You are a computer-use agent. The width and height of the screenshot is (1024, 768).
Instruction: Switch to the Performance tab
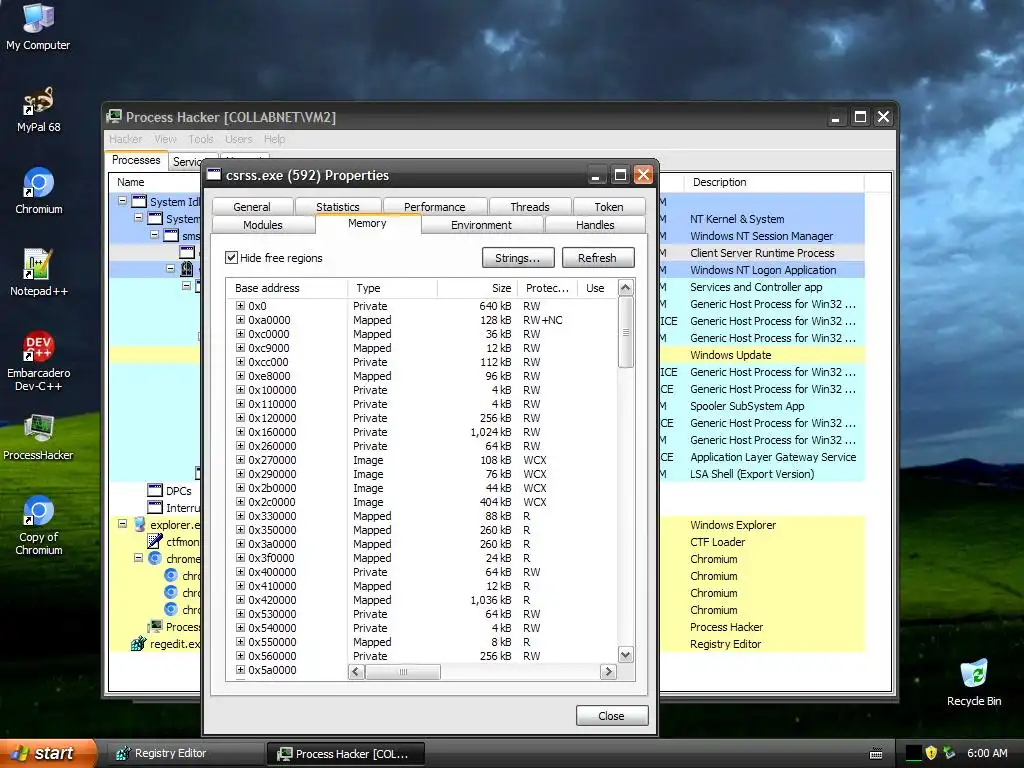click(434, 206)
